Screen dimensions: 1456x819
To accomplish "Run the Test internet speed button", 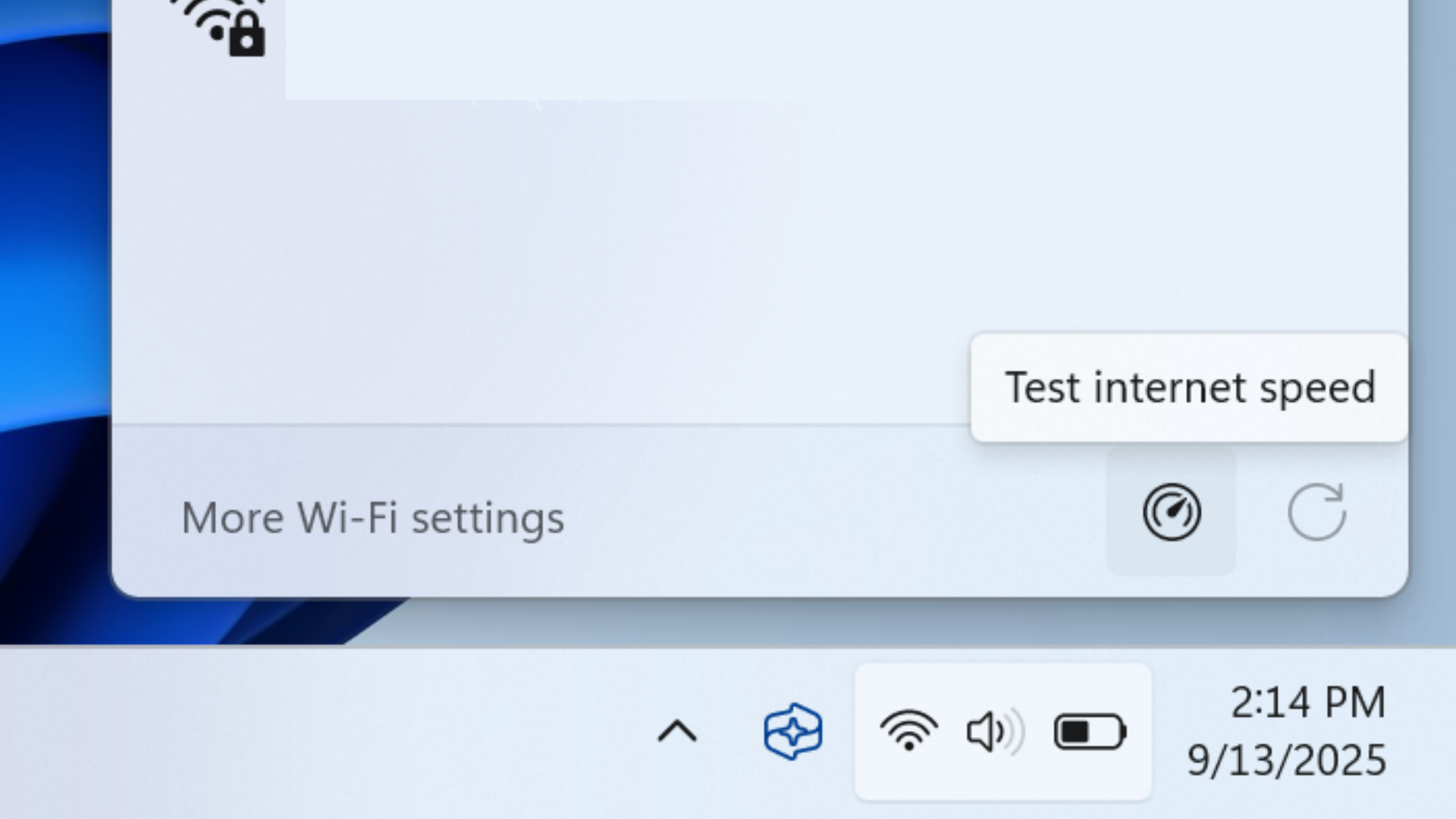I will pos(1172,513).
